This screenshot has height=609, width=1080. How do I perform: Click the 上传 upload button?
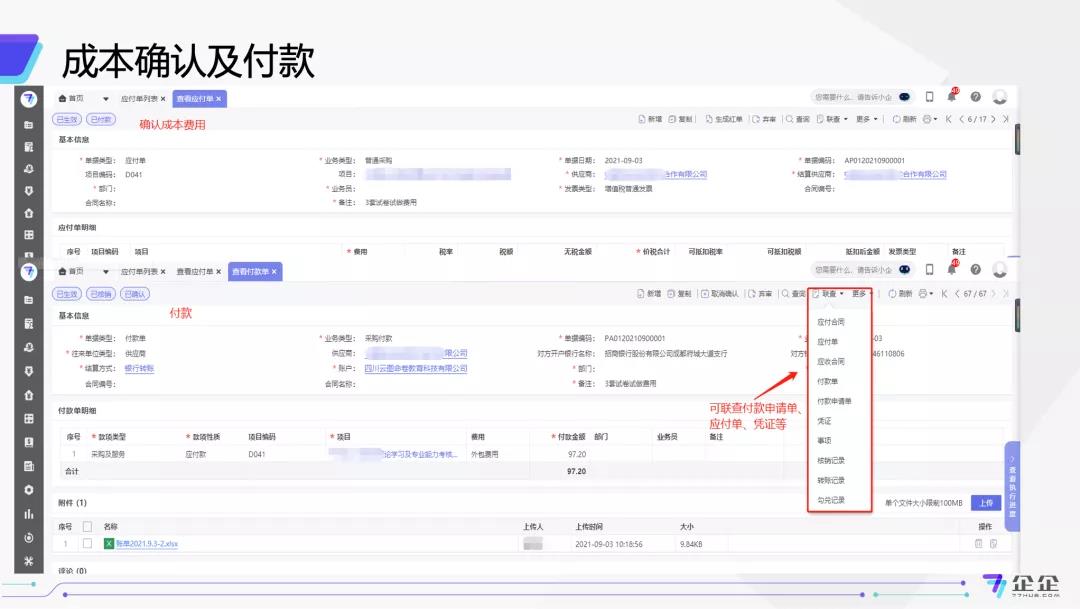point(986,503)
